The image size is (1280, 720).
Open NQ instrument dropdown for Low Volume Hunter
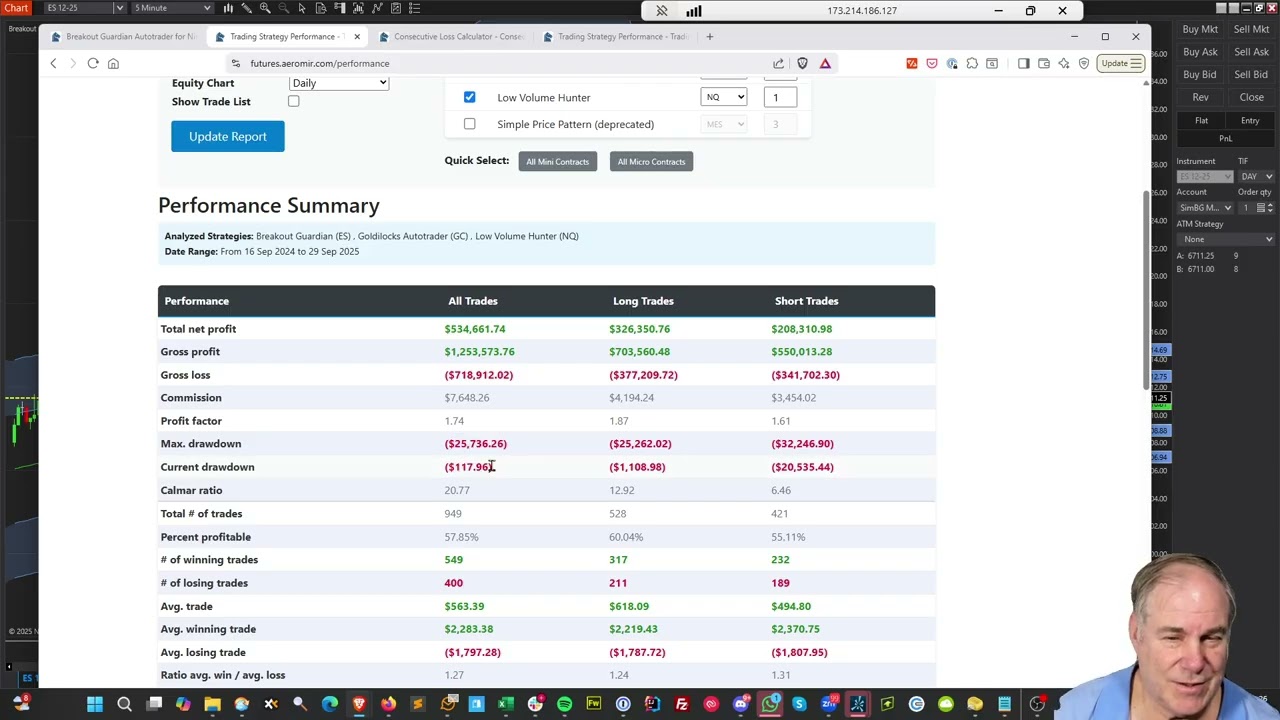(723, 97)
